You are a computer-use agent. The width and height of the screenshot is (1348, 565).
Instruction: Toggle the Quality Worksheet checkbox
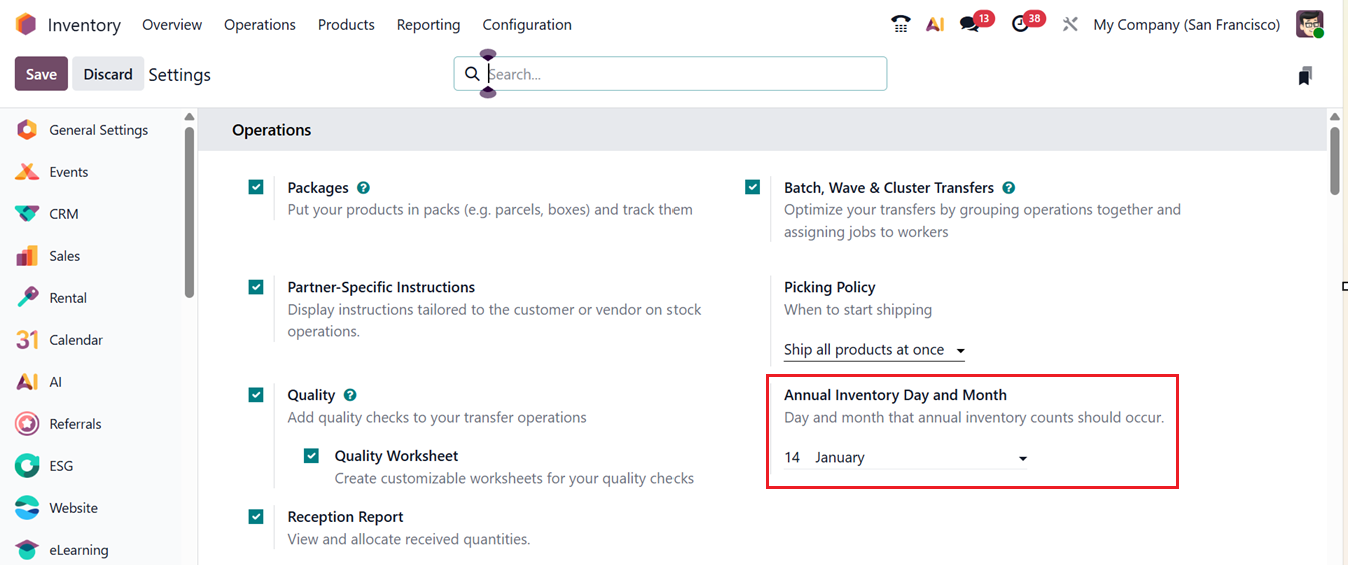click(x=312, y=456)
